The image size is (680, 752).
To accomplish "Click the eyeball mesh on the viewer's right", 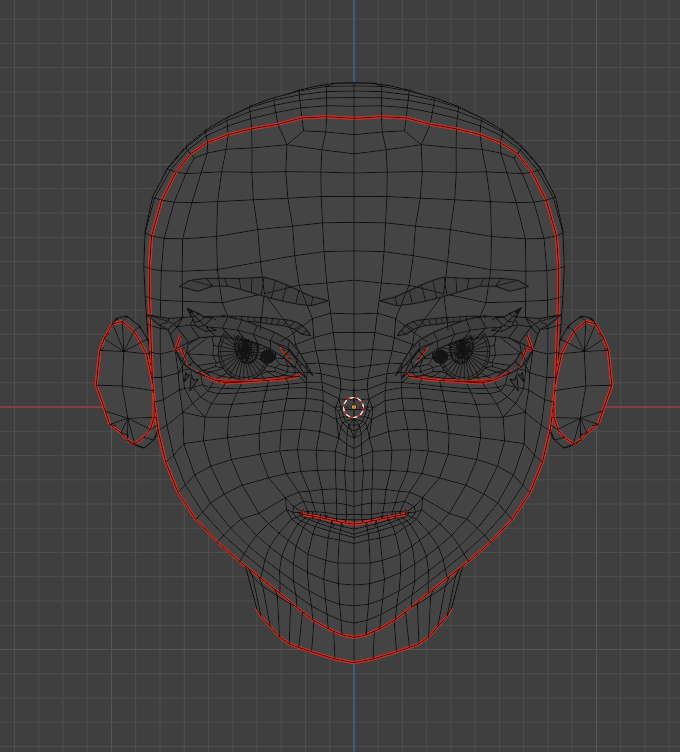I will [x=460, y=352].
